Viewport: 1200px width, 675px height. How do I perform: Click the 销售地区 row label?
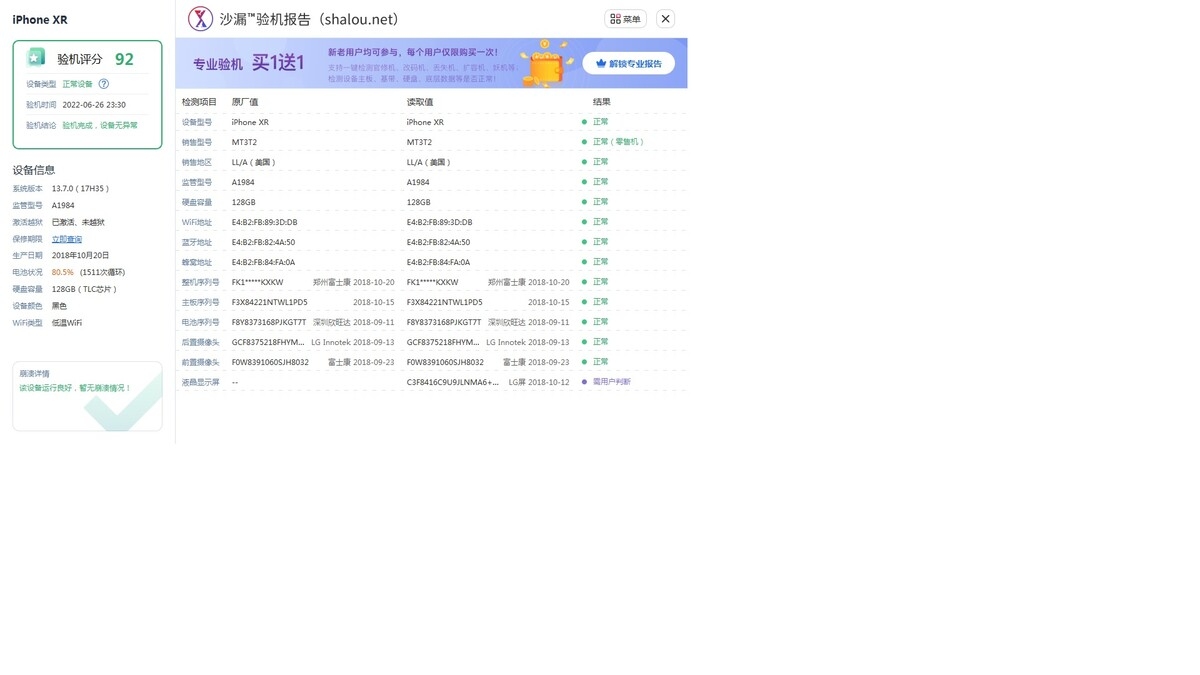point(197,162)
